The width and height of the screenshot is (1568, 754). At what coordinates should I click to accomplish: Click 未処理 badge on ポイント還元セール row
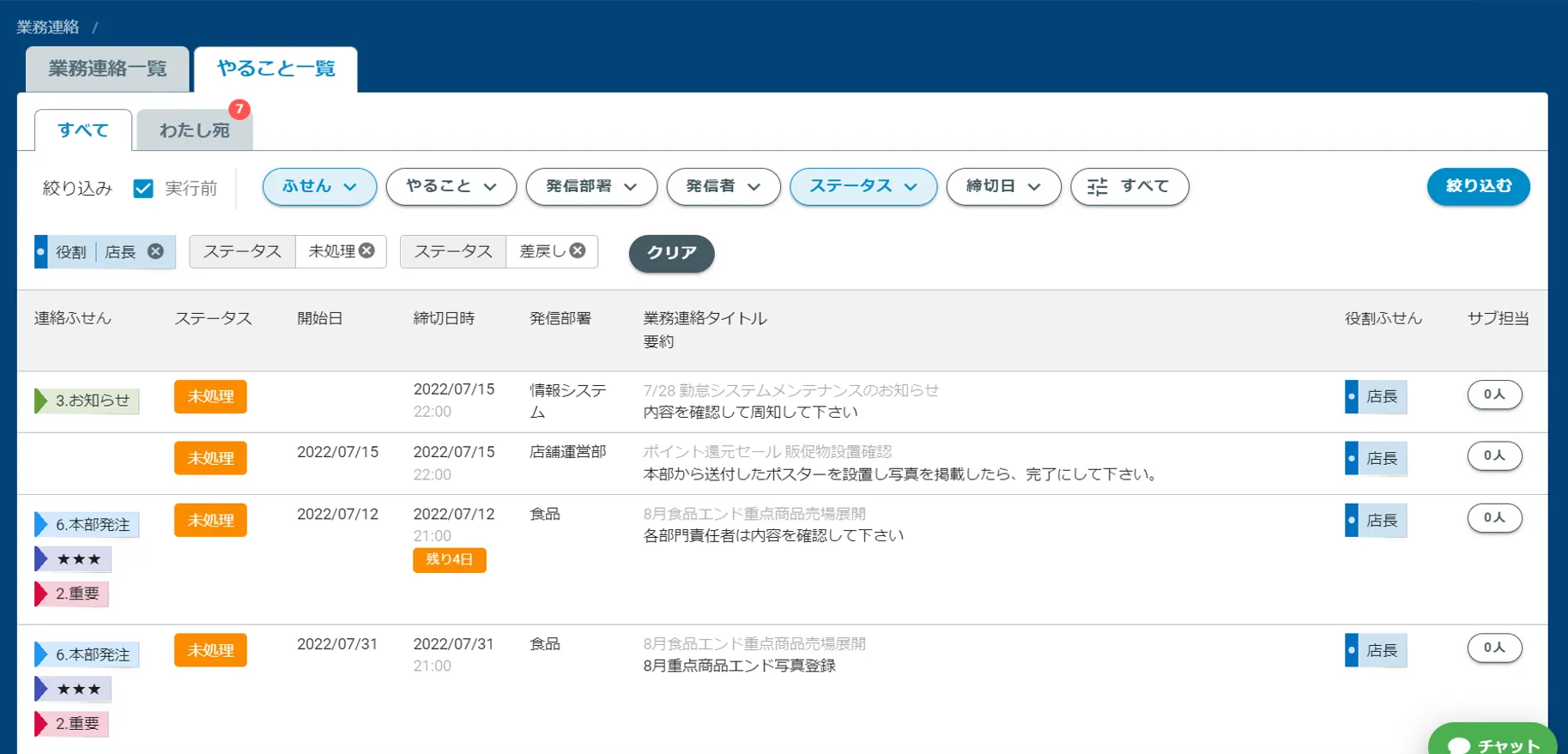pyautogui.click(x=210, y=458)
